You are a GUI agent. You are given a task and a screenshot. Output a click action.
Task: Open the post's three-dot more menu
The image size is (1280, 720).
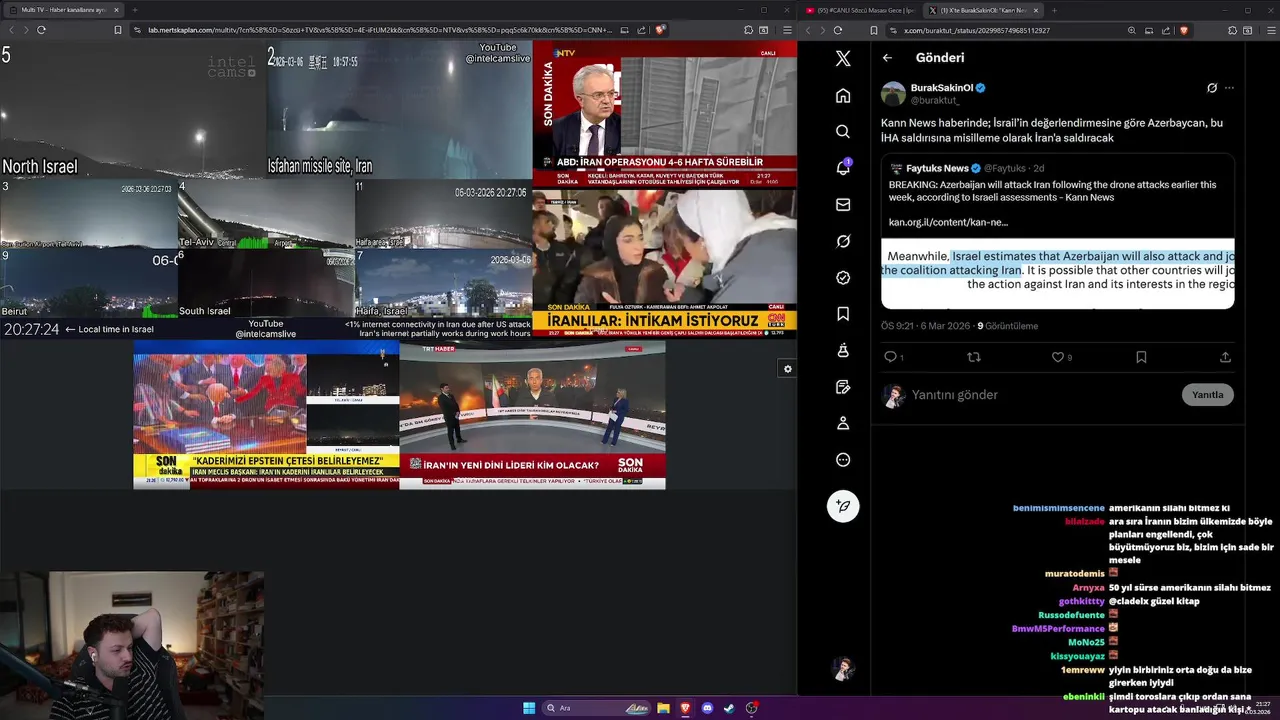(x=1229, y=88)
